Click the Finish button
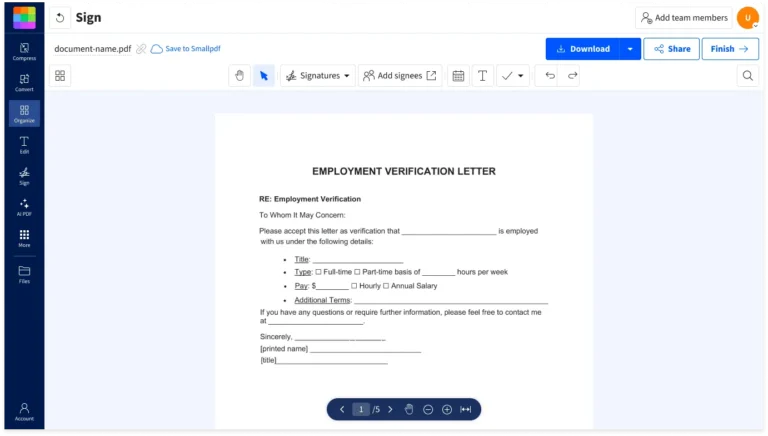 coord(730,49)
